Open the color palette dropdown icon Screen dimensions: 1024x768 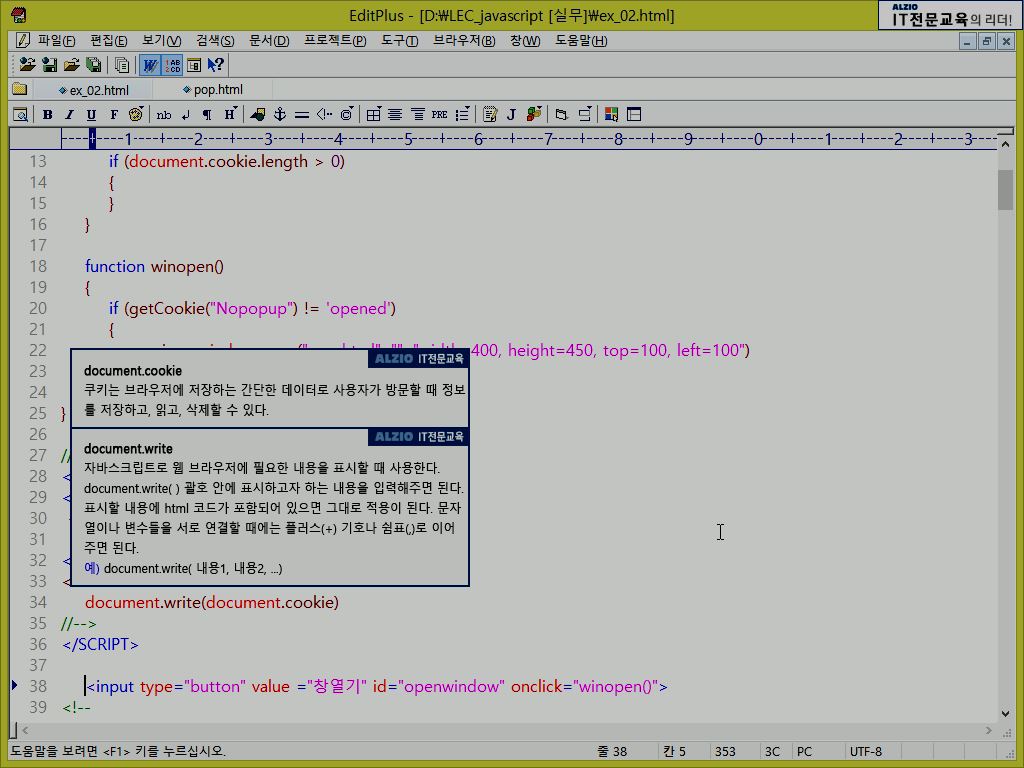coord(136,114)
